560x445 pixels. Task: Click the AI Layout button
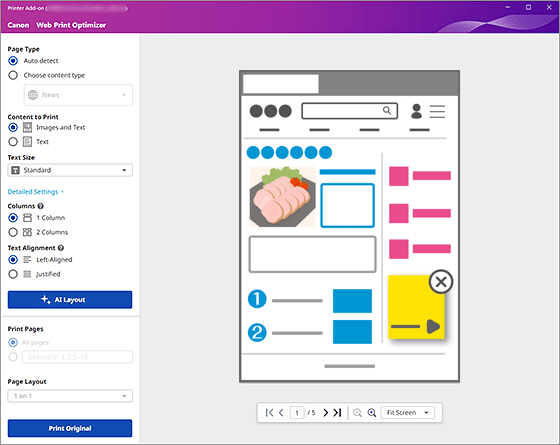[70, 300]
